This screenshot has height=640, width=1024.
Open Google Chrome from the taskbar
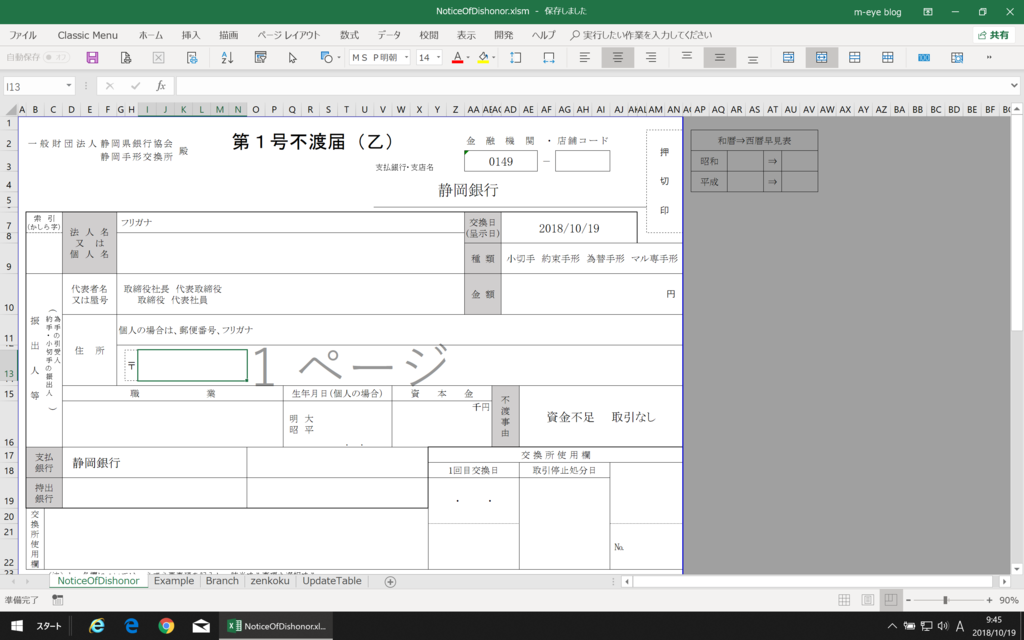click(166, 626)
